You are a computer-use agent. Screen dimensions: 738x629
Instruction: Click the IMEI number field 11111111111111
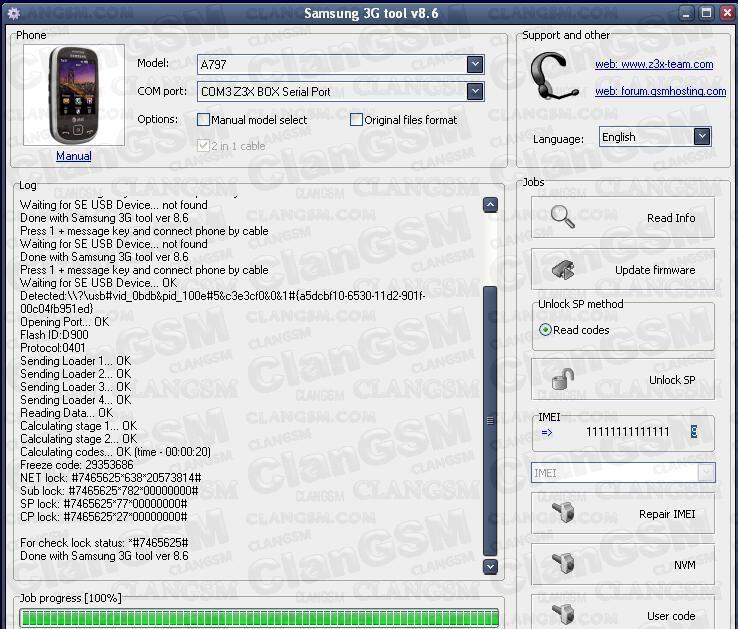[x=627, y=432]
